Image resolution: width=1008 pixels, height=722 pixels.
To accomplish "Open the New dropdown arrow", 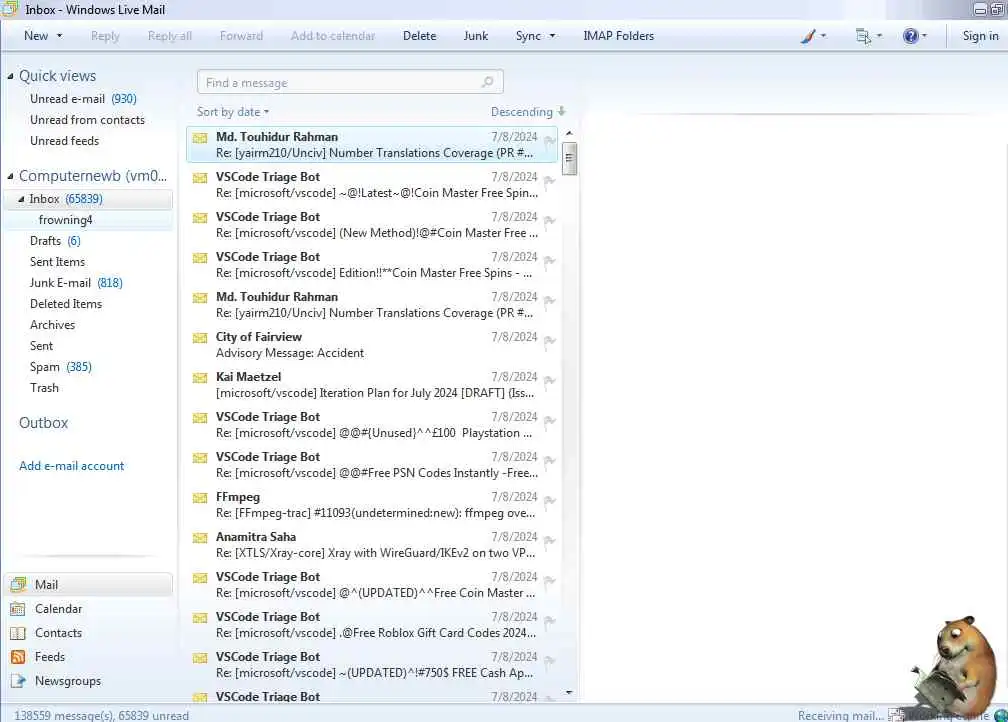I will tap(60, 36).
